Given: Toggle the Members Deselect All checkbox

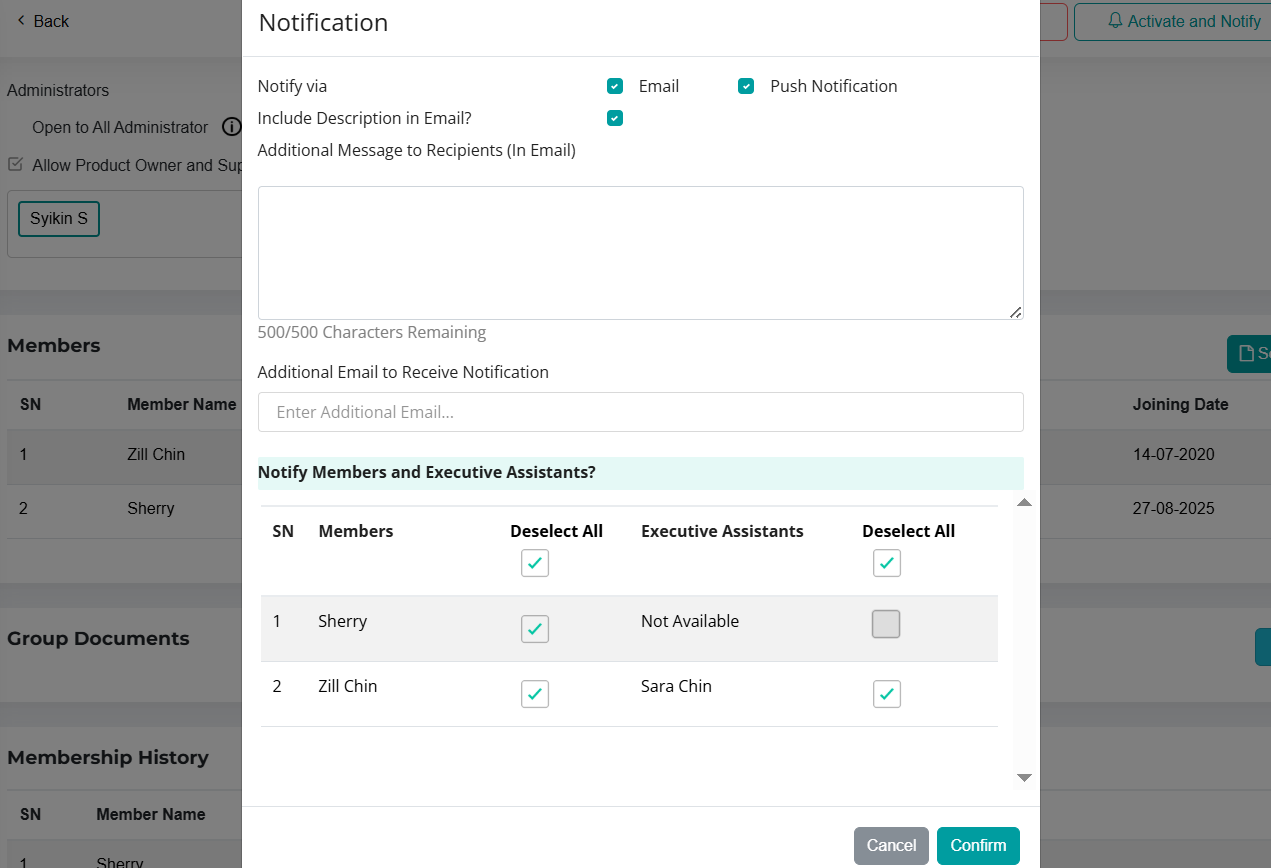Looking at the screenshot, I should [x=535, y=563].
